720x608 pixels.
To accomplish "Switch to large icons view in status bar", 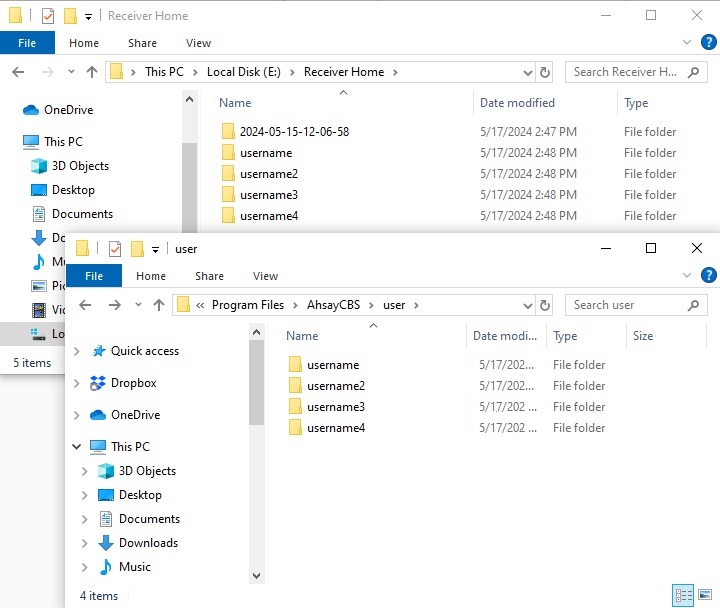I will tap(705, 596).
